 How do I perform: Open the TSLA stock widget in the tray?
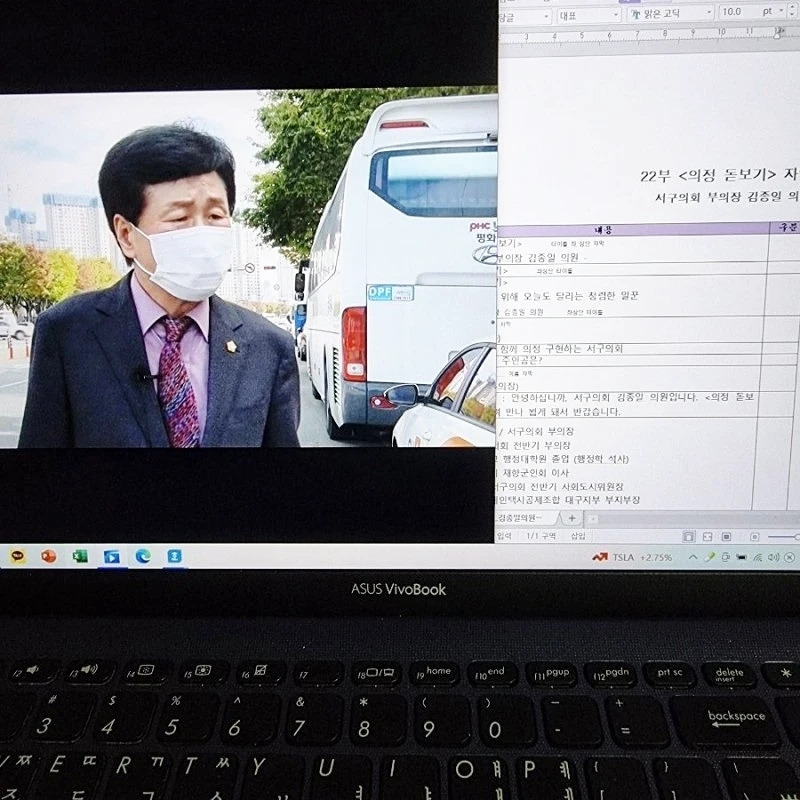pos(632,557)
